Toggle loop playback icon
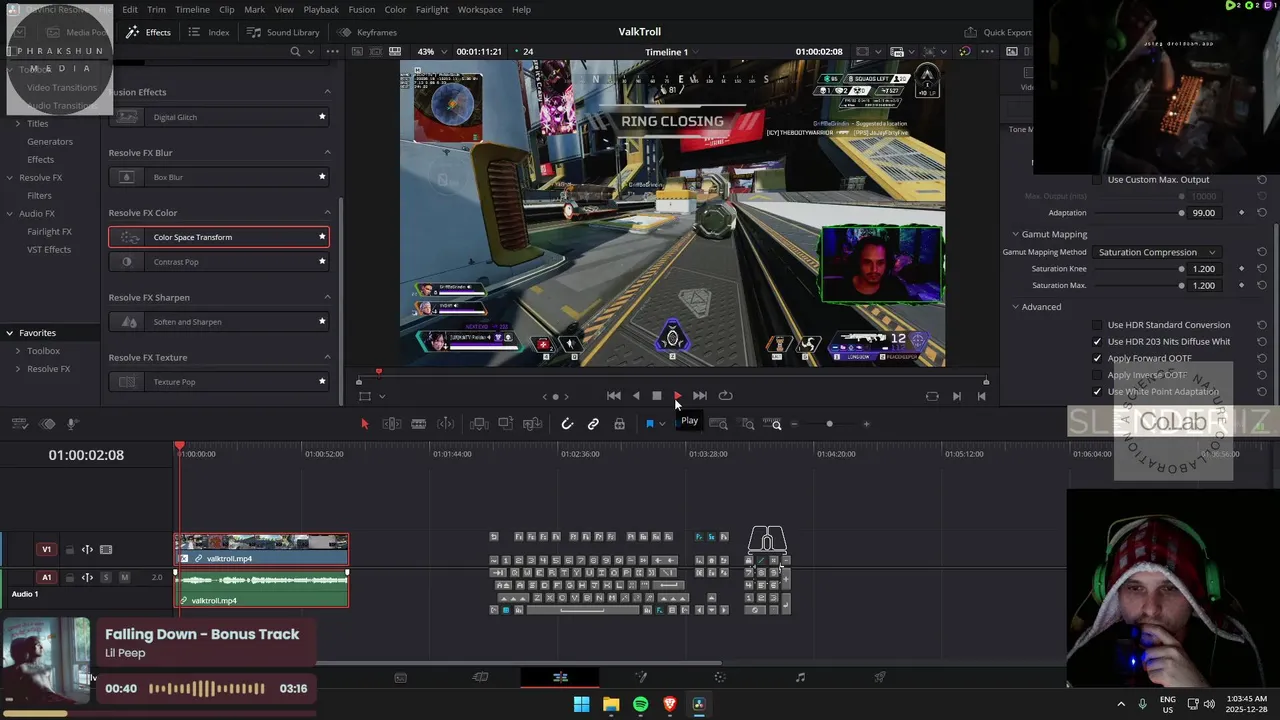1280x720 pixels. (x=726, y=396)
